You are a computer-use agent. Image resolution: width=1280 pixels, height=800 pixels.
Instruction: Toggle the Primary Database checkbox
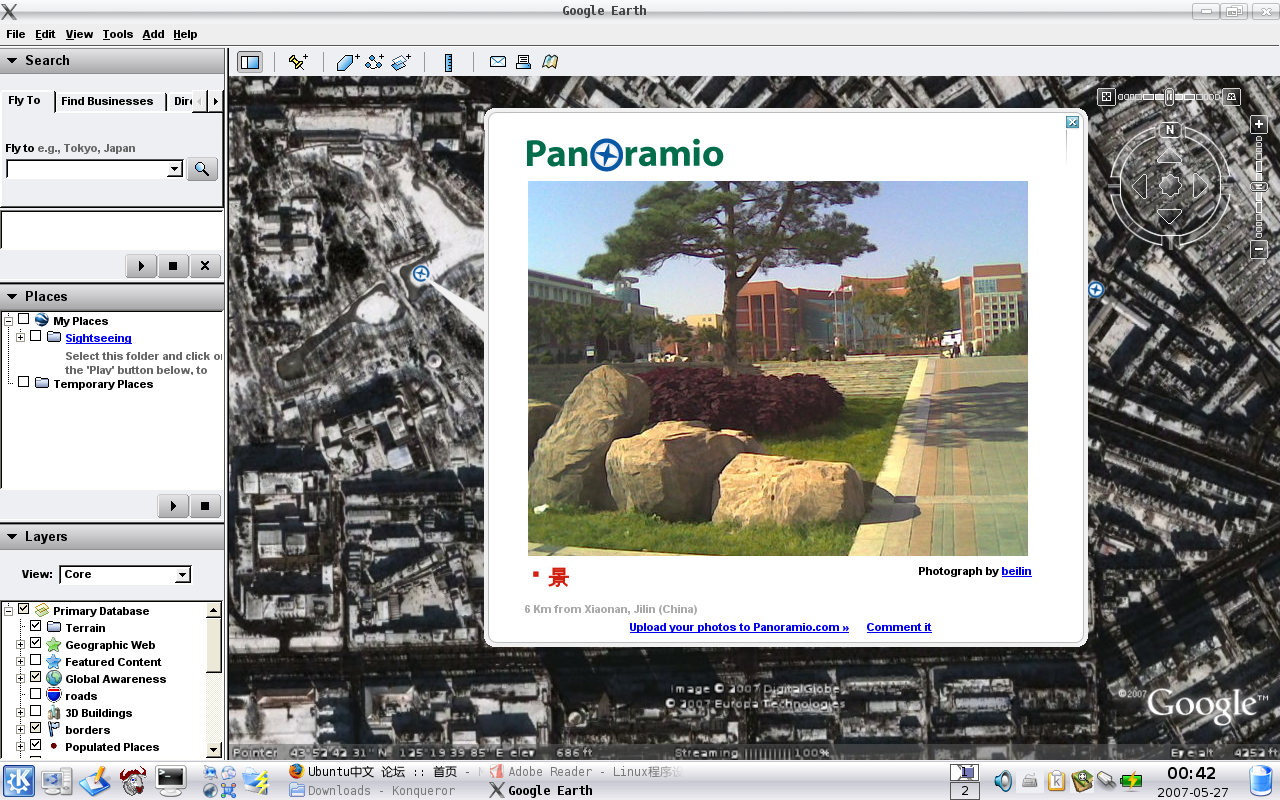(24, 609)
